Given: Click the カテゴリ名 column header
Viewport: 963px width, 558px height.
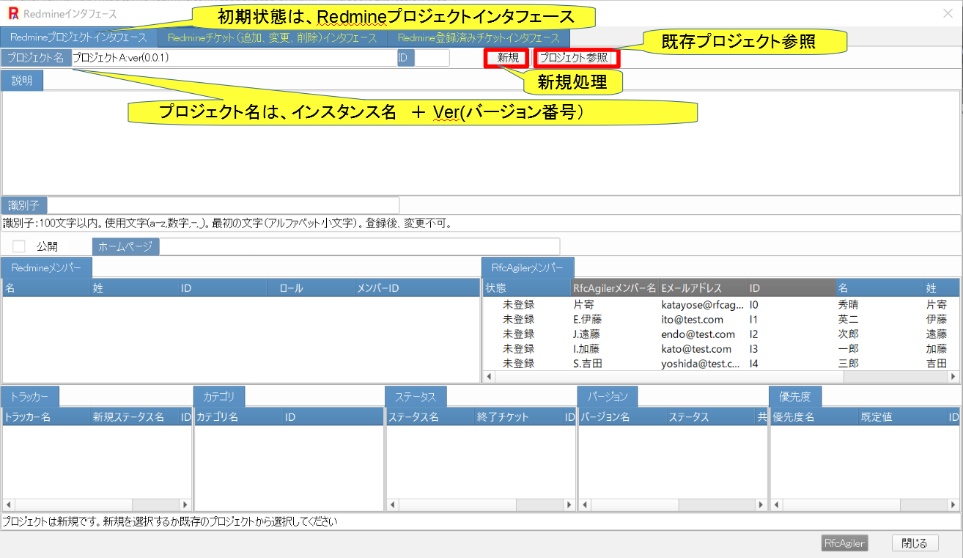Looking at the screenshot, I should (x=238, y=417).
